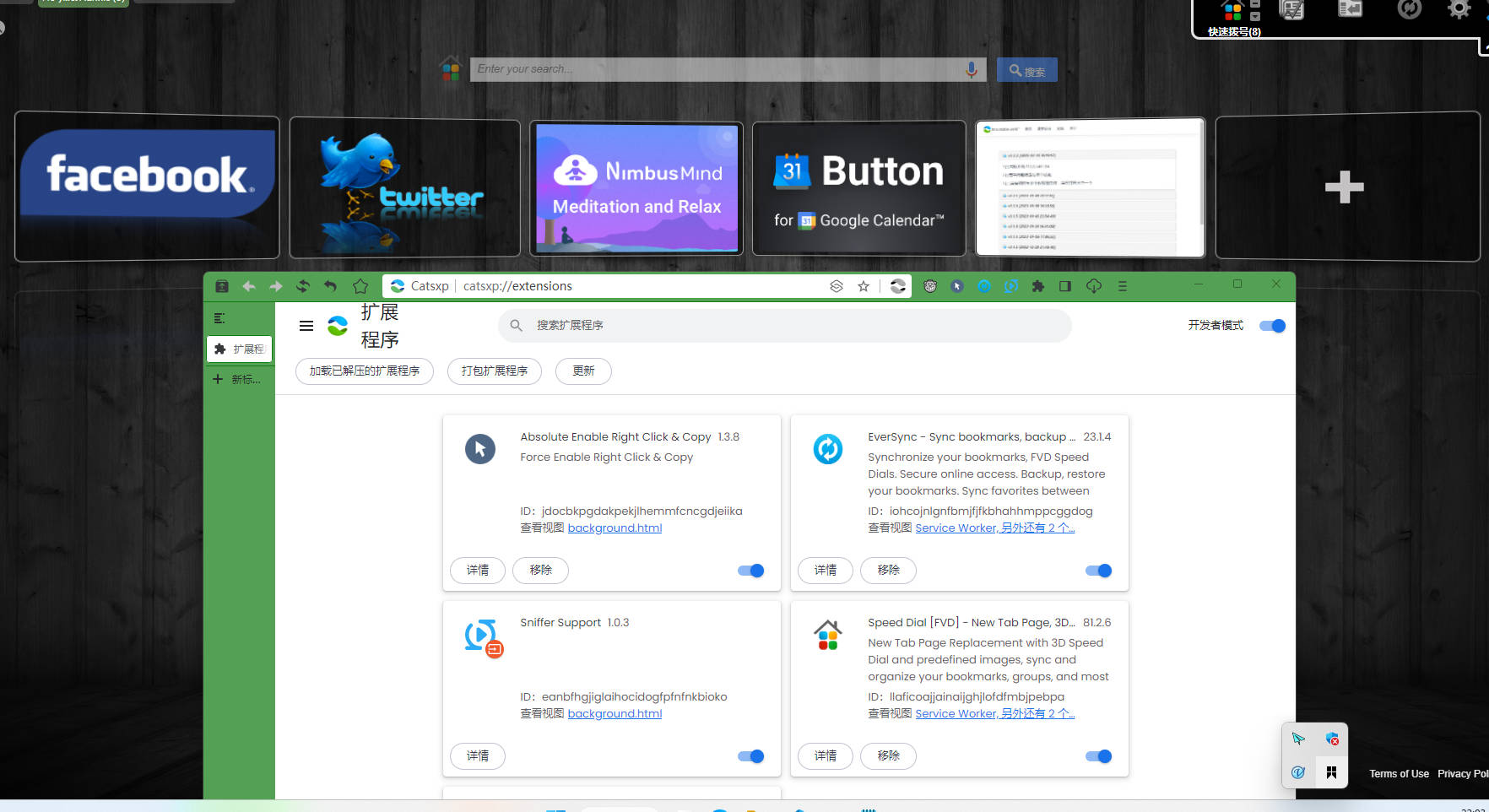
Task: Click the leftmost icon in Catsxp toolbar
Action: point(222,286)
